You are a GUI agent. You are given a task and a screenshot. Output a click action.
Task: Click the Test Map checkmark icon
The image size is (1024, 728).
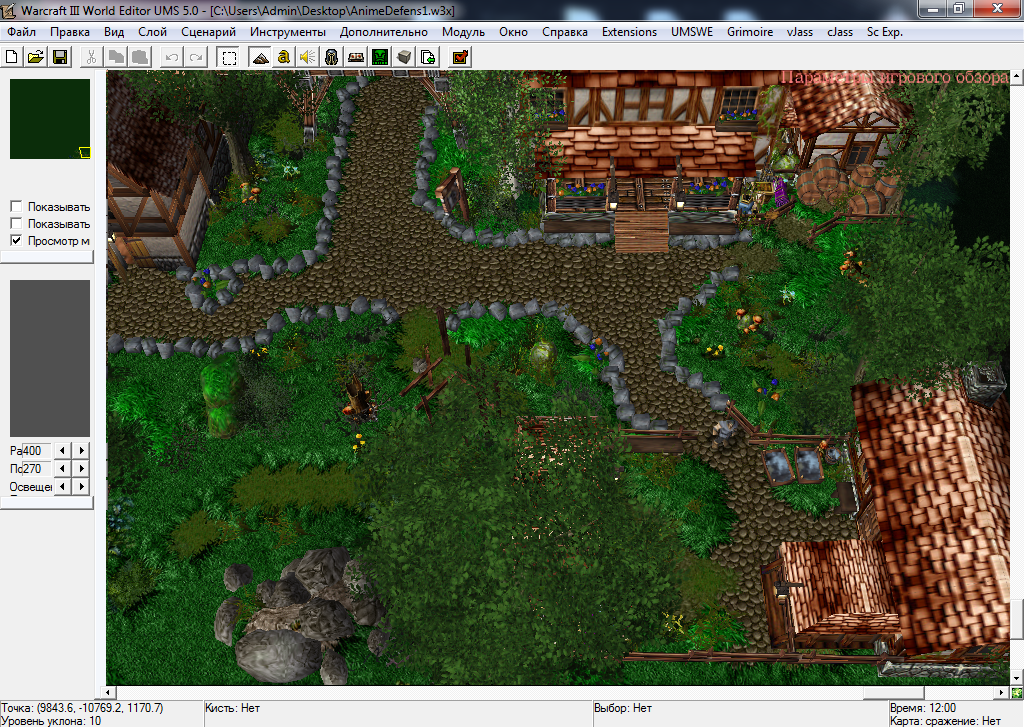click(x=460, y=57)
